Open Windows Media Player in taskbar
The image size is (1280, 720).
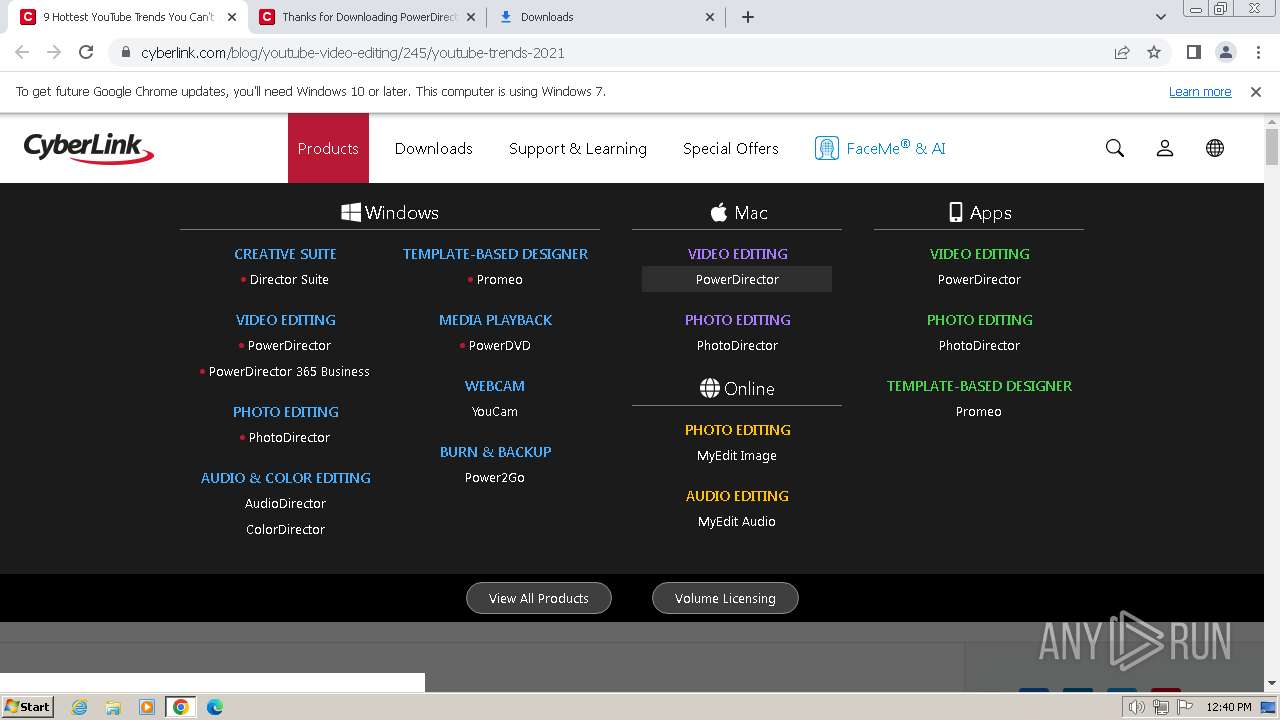pos(147,707)
